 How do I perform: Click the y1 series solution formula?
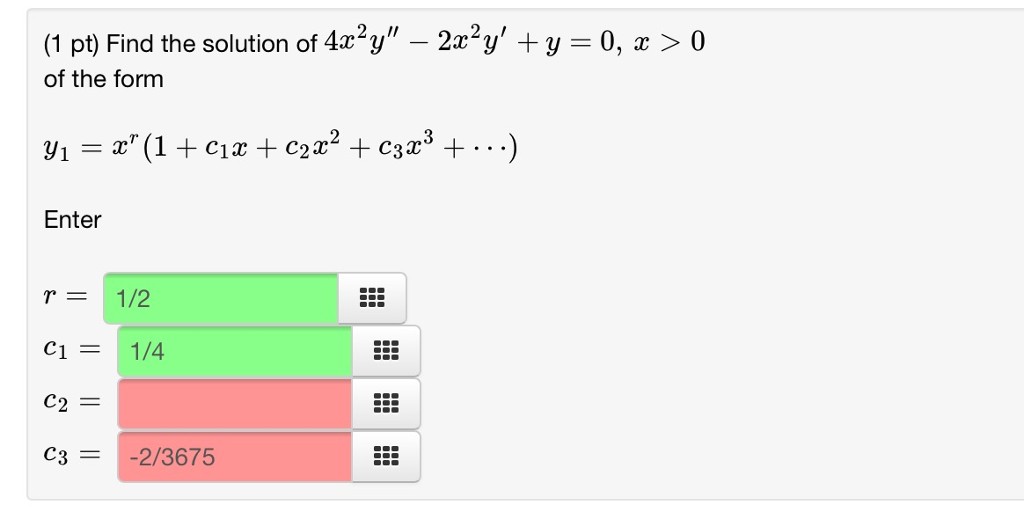280,149
